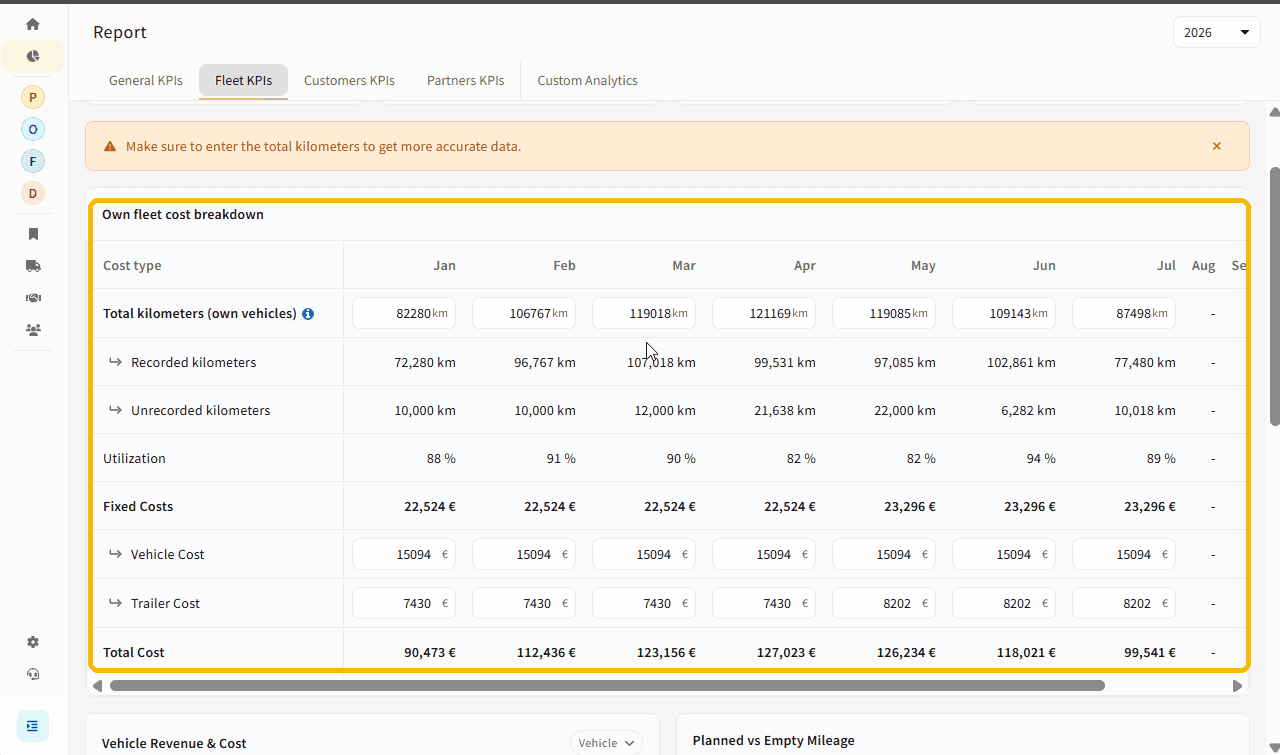Viewport: 1280px width, 755px height.
Task: Click the Jan column header
Action: click(444, 265)
